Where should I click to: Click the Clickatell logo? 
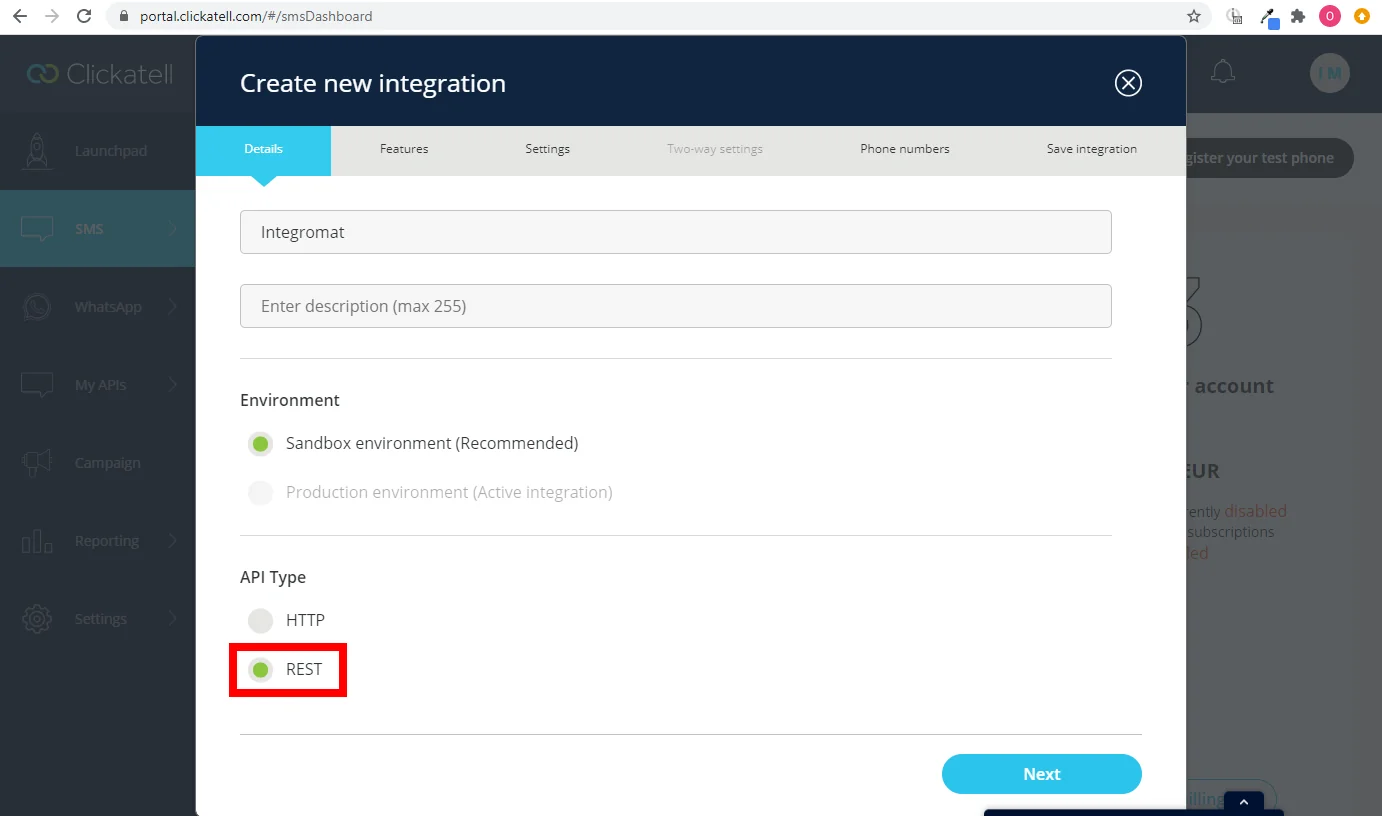pyautogui.click(x=100, y=74)
